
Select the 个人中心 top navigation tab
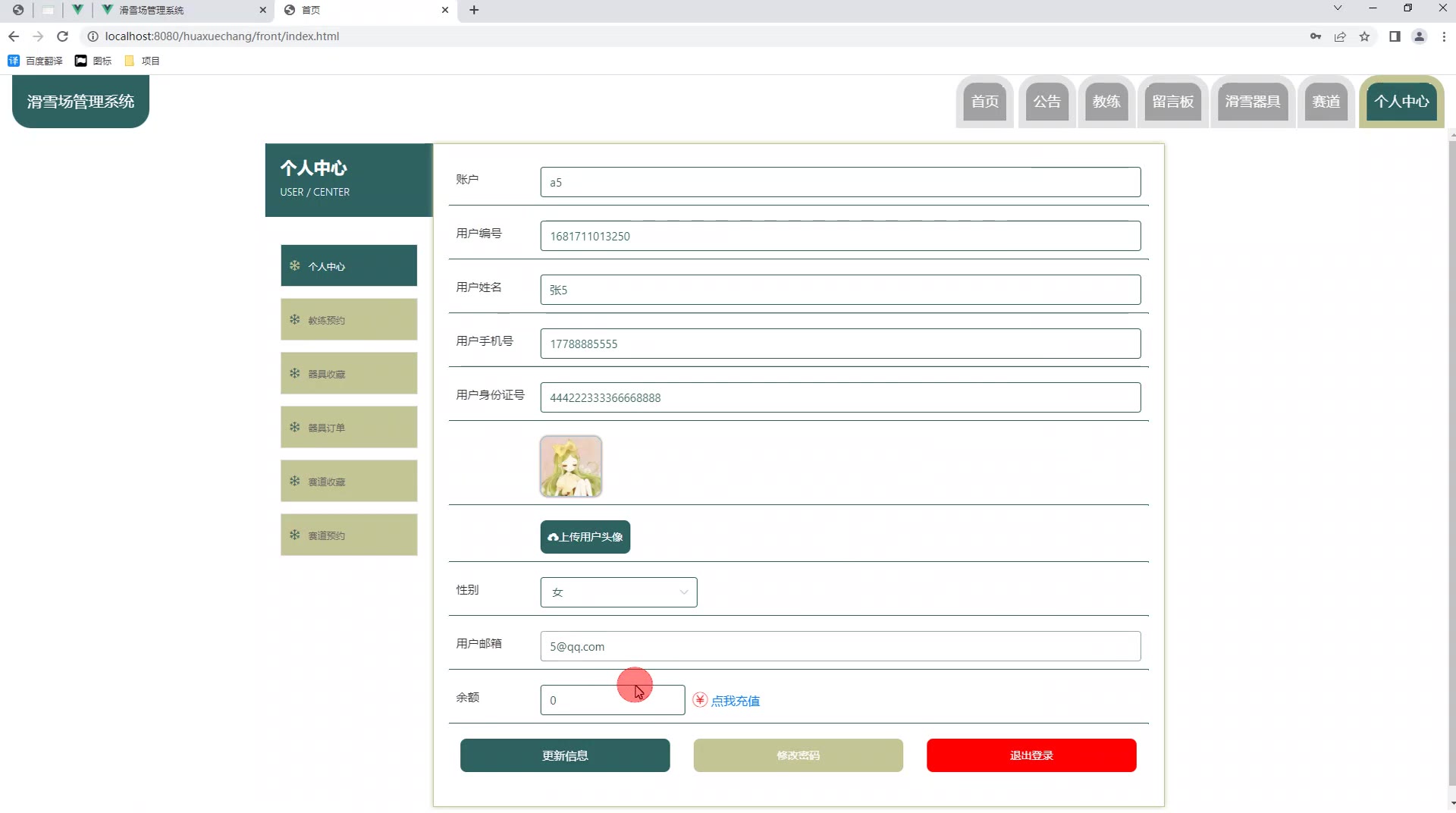tap(1401, 102)
